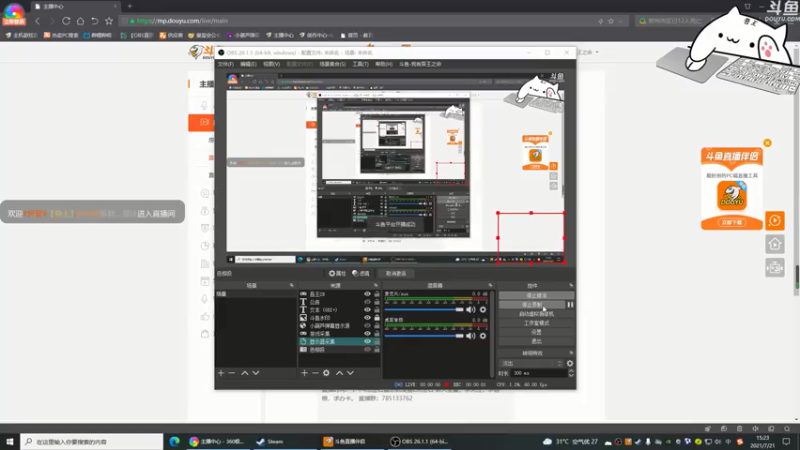Click the Windows Start button

(10, 441)
